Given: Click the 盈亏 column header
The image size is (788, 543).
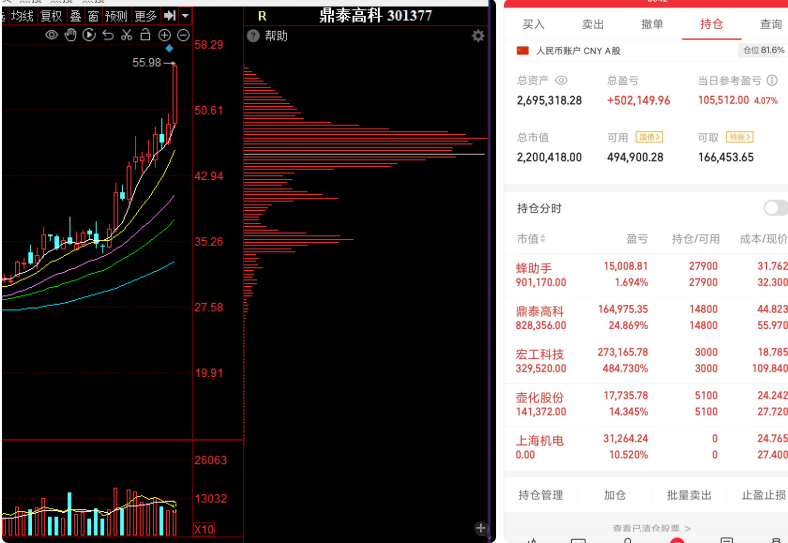Looking at the screenshot, I should 637,239.
